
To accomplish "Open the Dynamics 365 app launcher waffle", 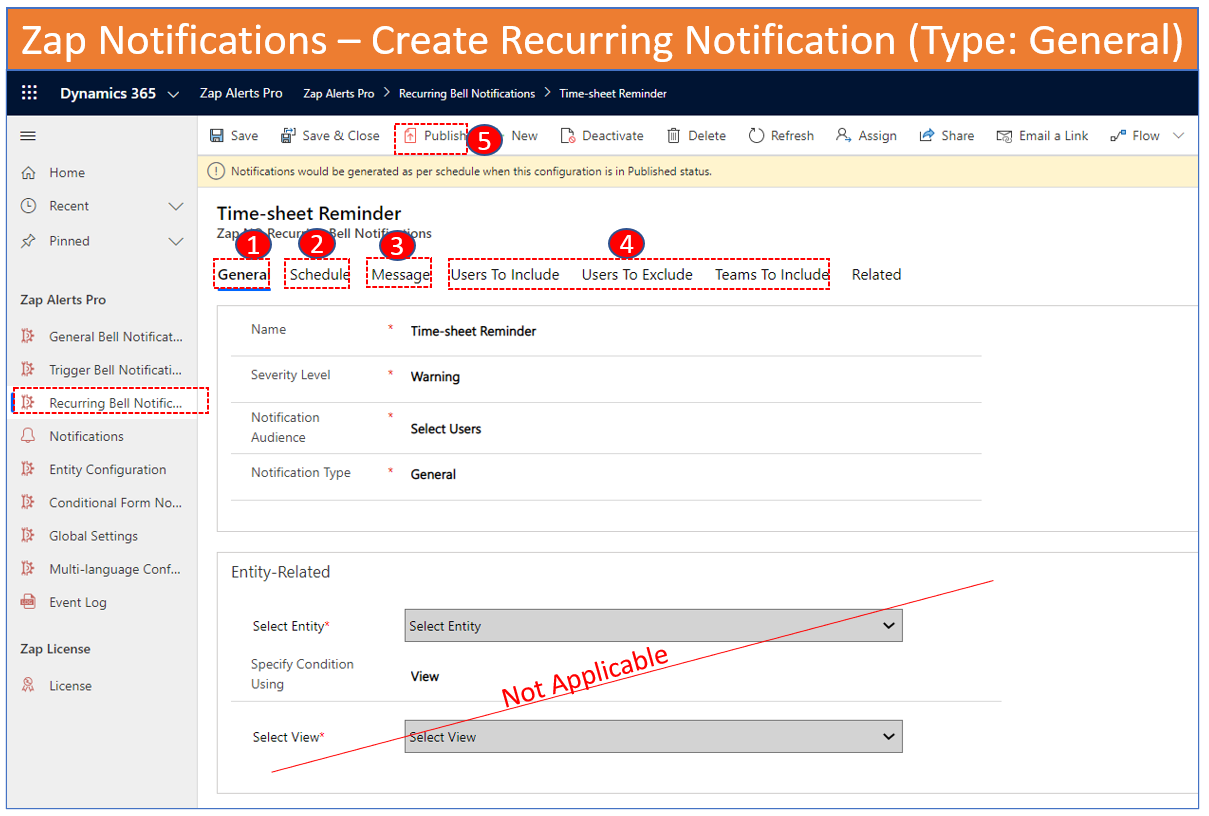I will point(29,93).
